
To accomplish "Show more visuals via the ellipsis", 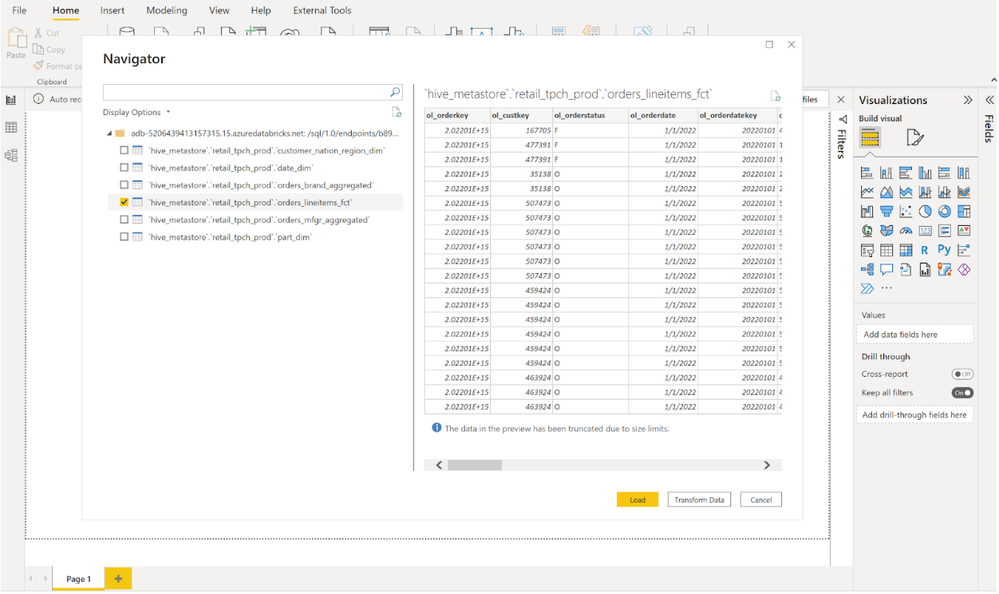I will click(x=886, y=288).
